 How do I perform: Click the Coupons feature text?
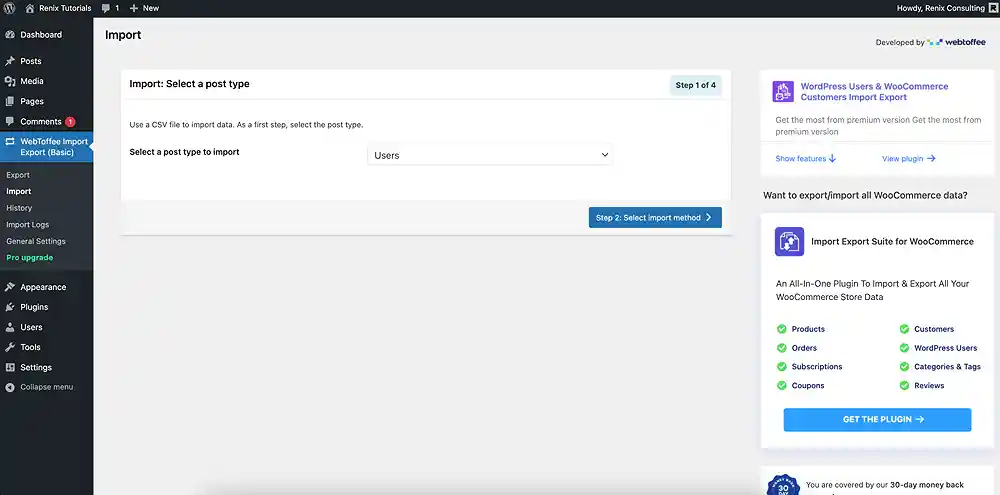[808, 385]
